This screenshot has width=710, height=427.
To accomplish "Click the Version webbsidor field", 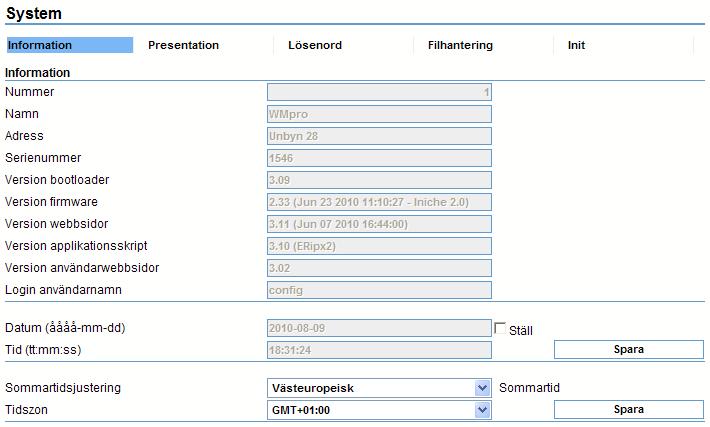I will coord(379,224).
